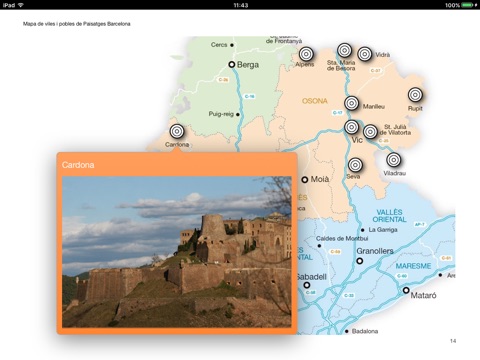
Task: Tap the VALLÈS ORIENTAL region label
Action: (x=389, y=216)
